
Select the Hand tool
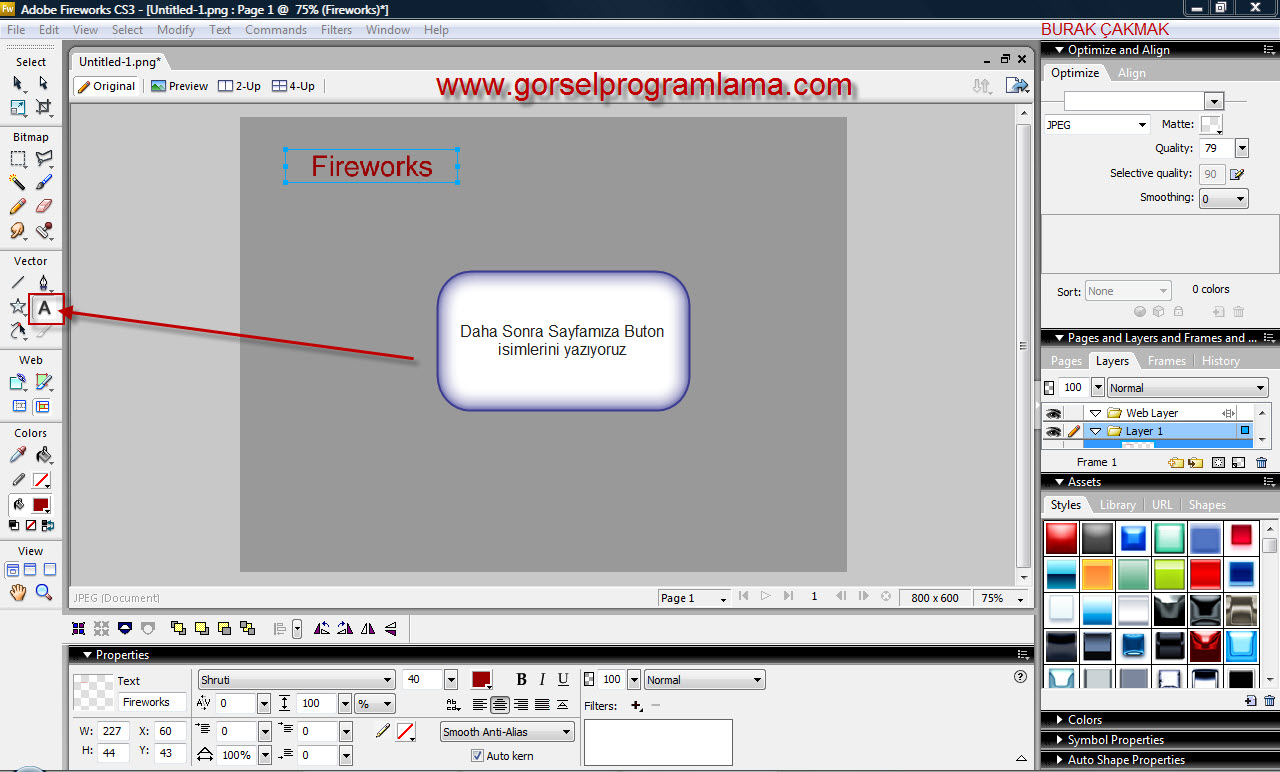click(18, 593)
